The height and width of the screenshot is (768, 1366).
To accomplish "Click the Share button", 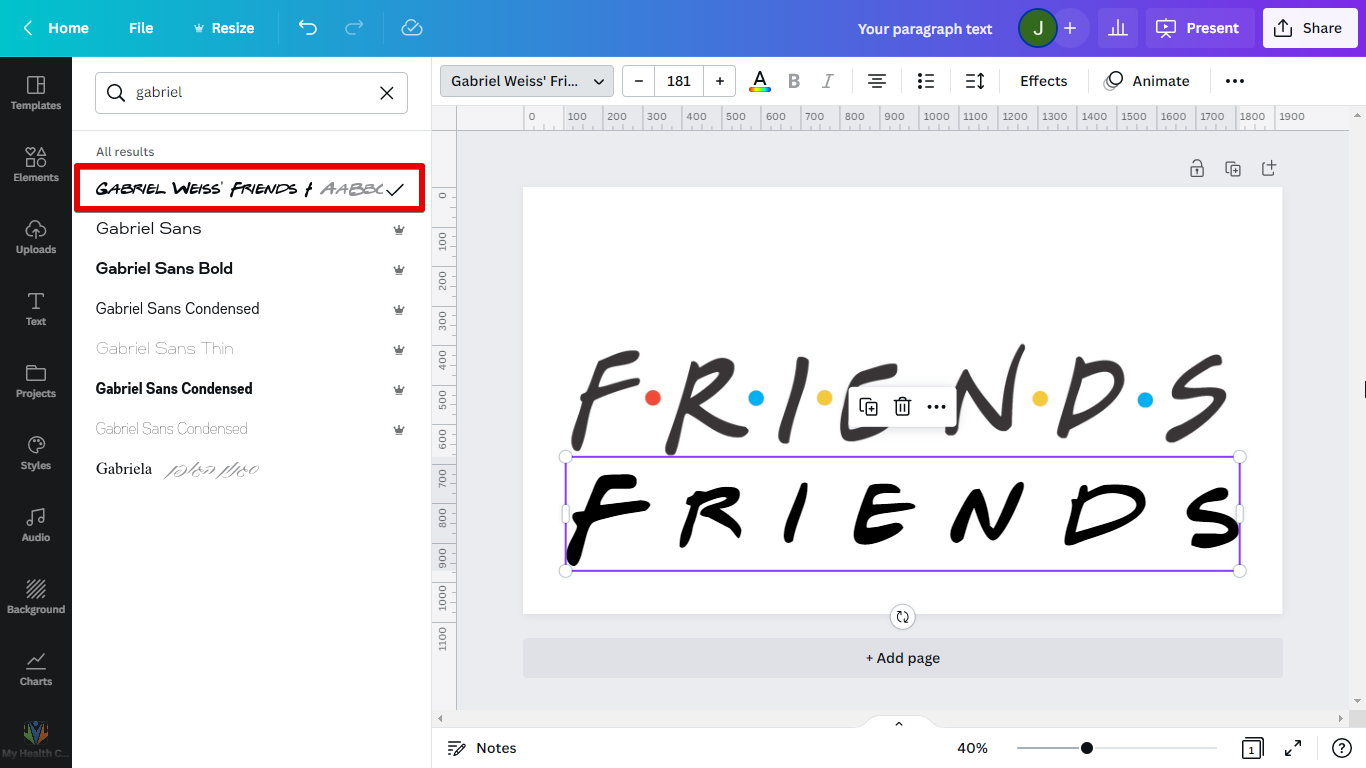I will (1308, 28).
